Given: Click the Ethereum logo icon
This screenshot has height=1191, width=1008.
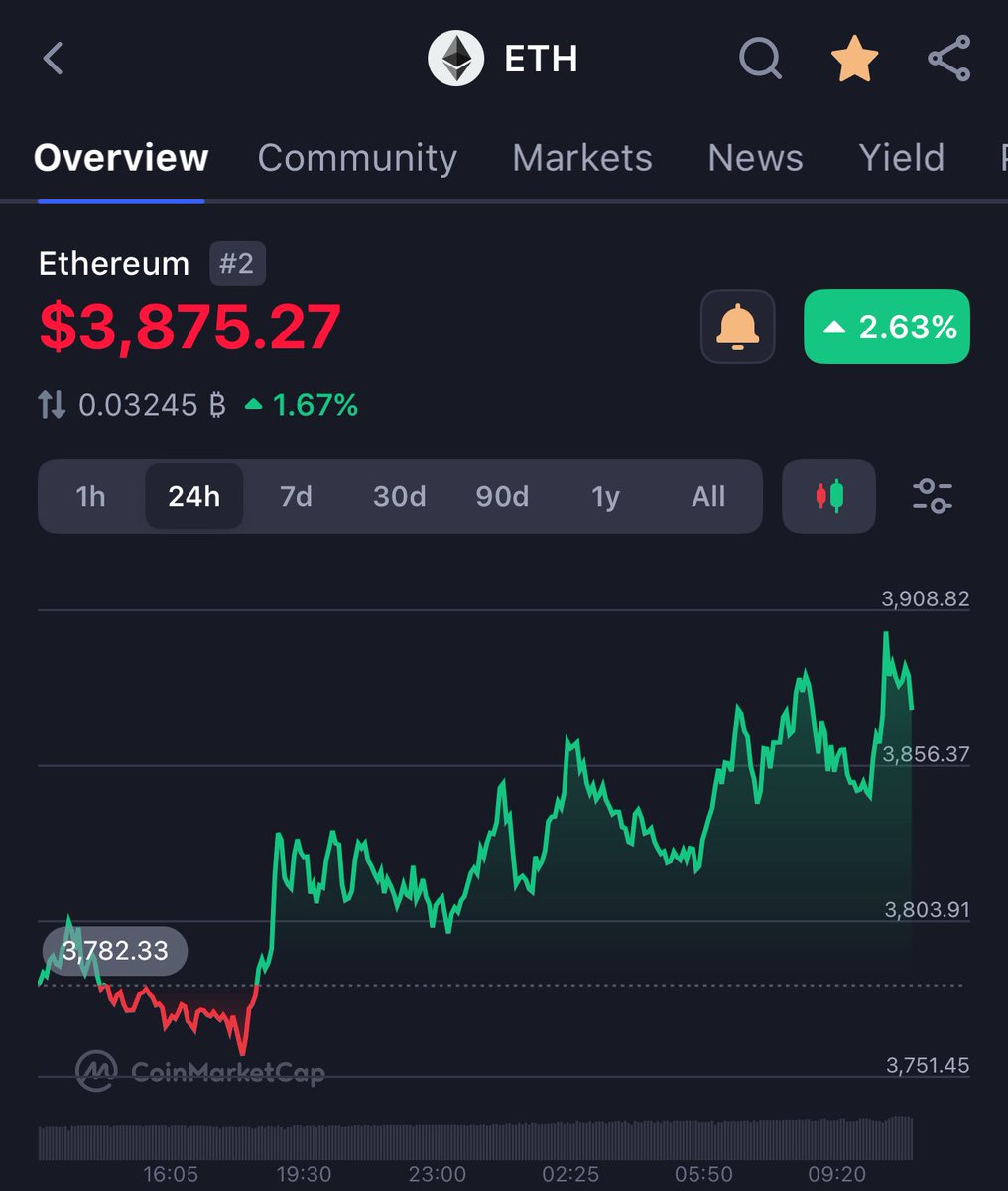Looking at the screenshot, I should click(x=455, y=59).
